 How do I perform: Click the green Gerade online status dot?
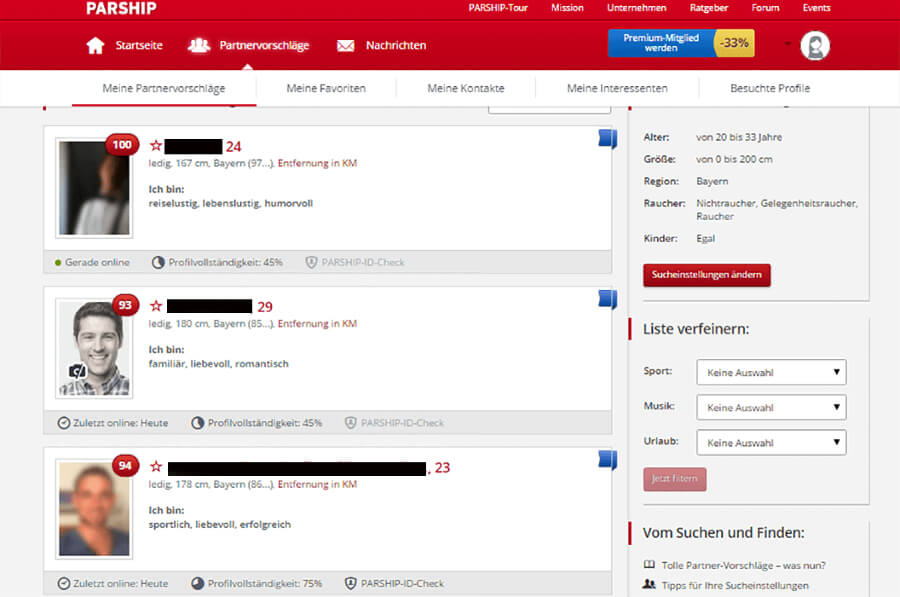click(58, 263)
